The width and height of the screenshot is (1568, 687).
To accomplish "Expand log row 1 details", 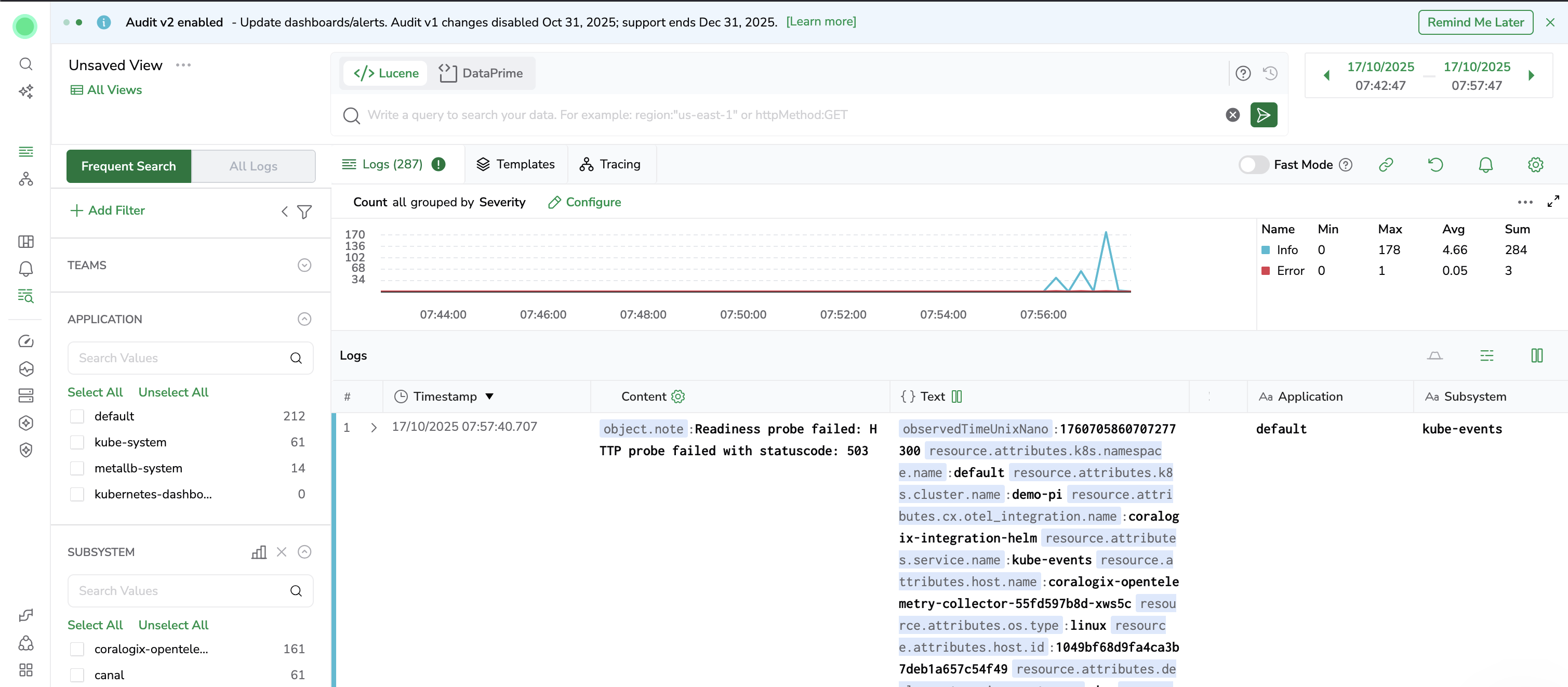I will pos(374,428).
